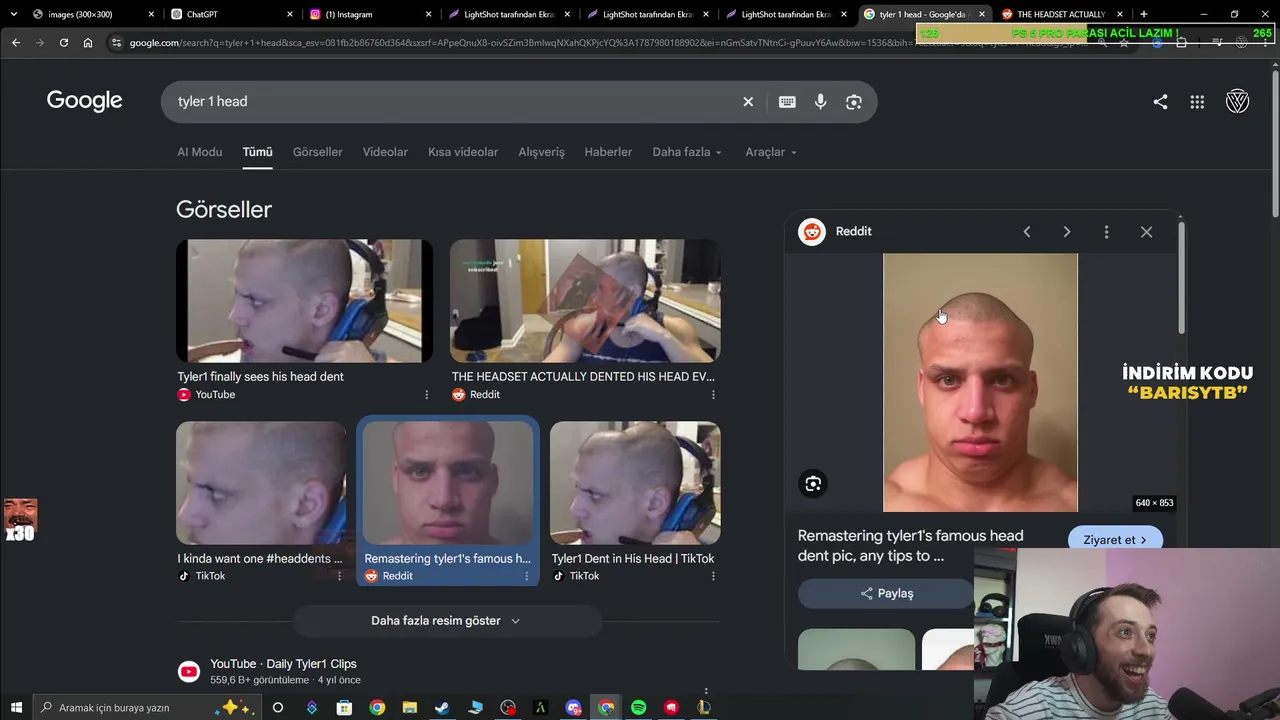This screenshot has width=1280, height=720.
Task: Open options for 'Tyler1 Dent in His Head' result
Action: [713, 576]
